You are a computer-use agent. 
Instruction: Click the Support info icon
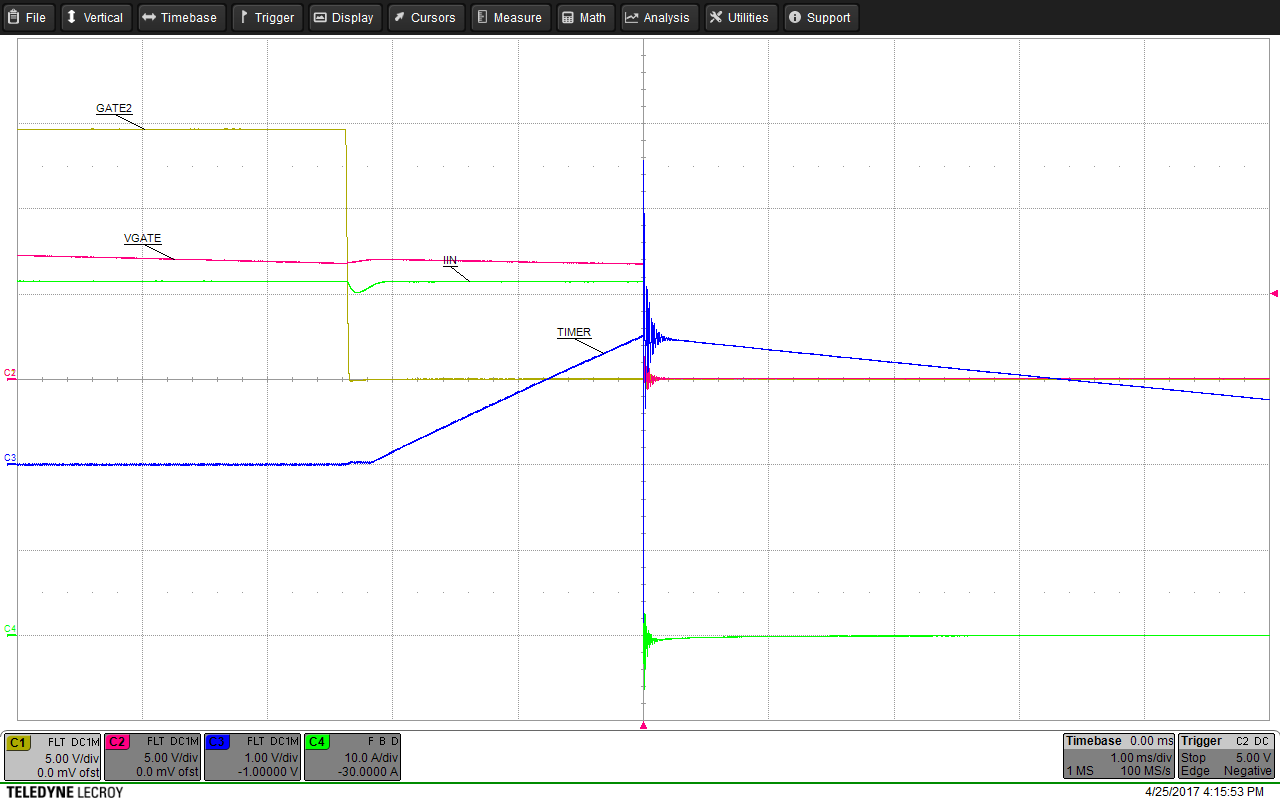click(793, 17)
